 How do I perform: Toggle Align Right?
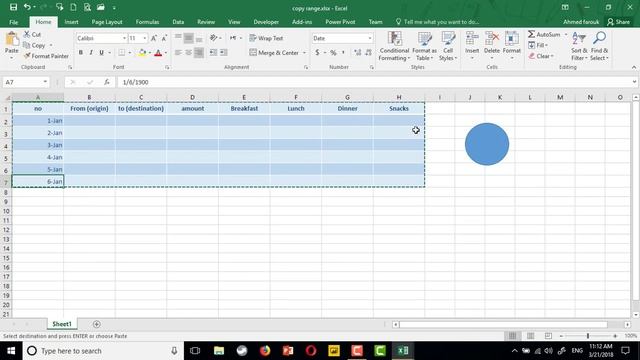199,53
